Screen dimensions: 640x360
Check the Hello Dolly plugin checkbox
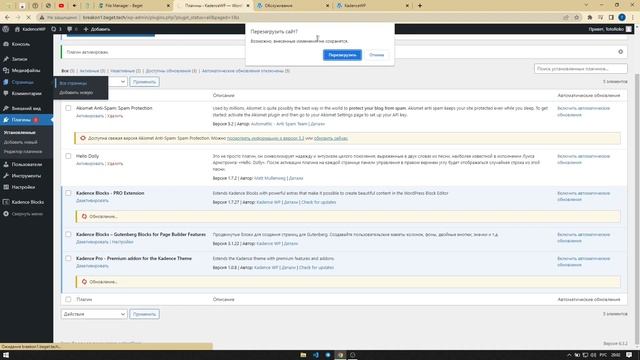click(68, 156)
